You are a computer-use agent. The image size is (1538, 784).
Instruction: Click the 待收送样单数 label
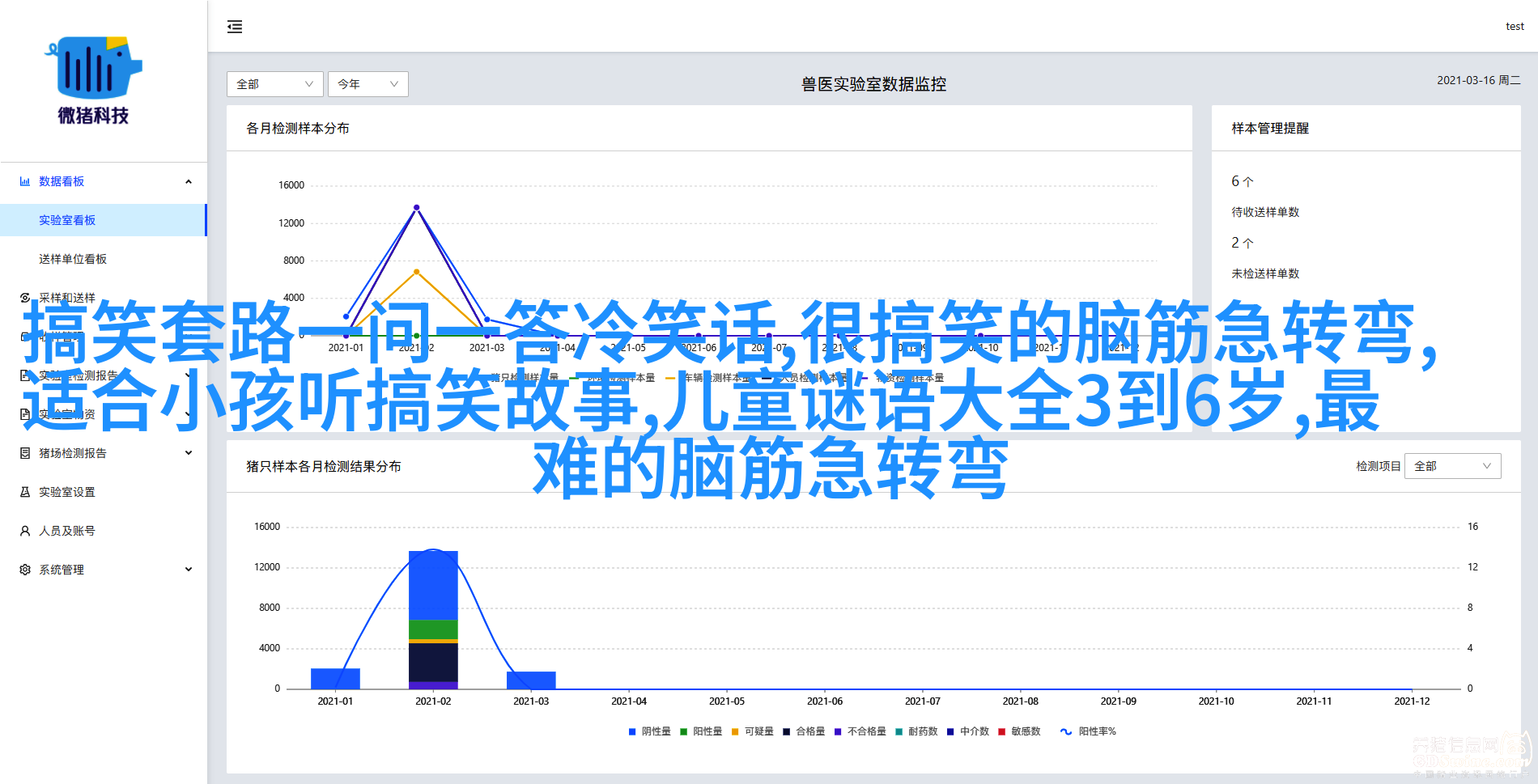pyautogui.click(x=1265, y=212)
